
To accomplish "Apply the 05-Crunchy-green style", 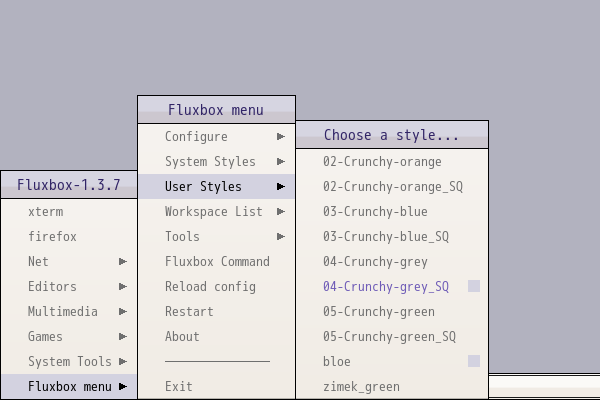I will tap(392, 312).
